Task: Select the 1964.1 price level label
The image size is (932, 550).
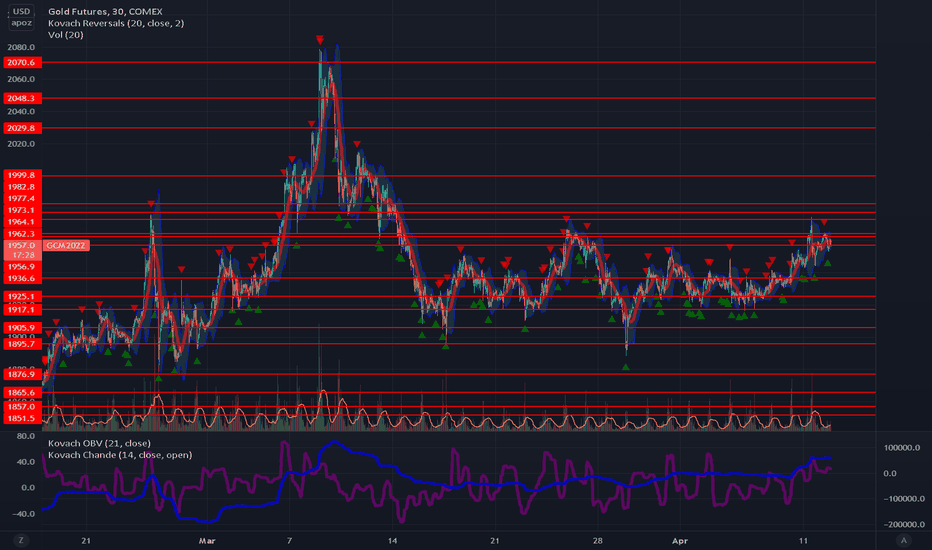Action: [x=23, y=222]
